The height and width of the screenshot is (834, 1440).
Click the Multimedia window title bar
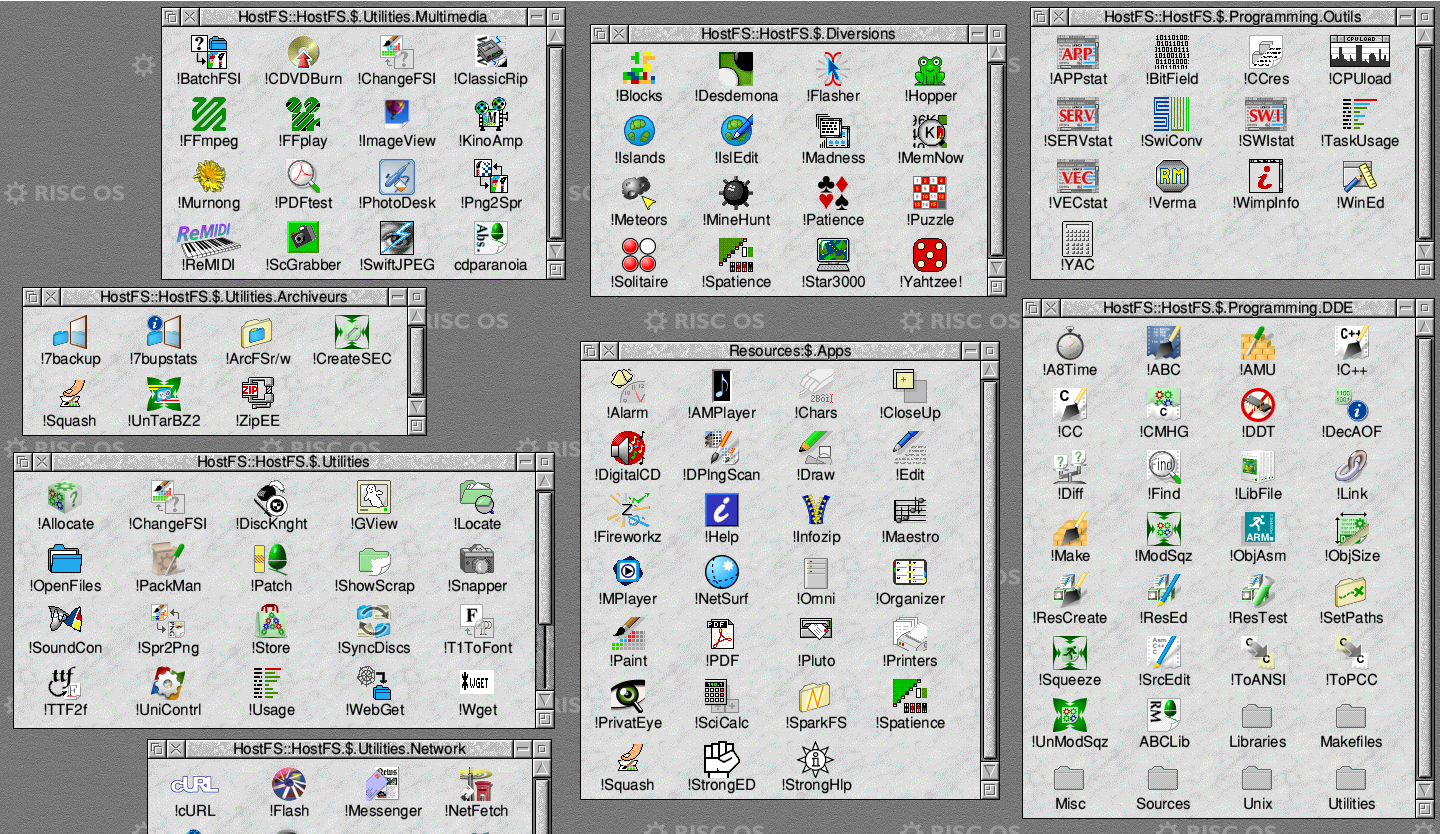pyautogui.click(x=363, y=17)
